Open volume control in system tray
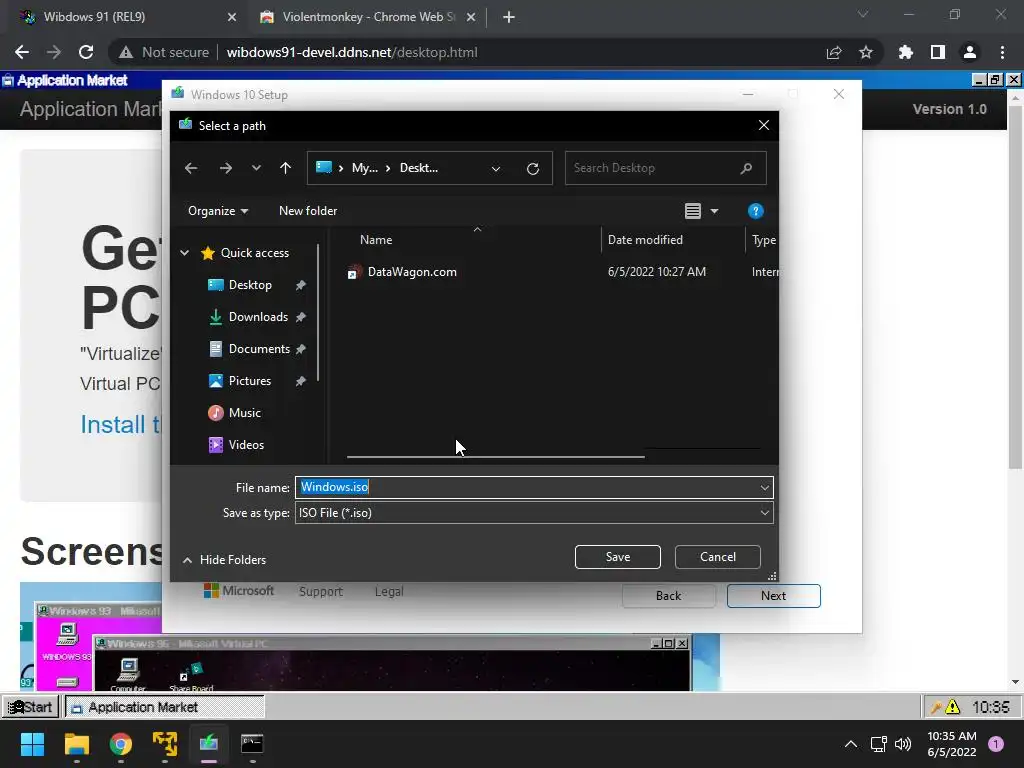The height and width of the screenshot is (768, 1024). tap(903, 744)
